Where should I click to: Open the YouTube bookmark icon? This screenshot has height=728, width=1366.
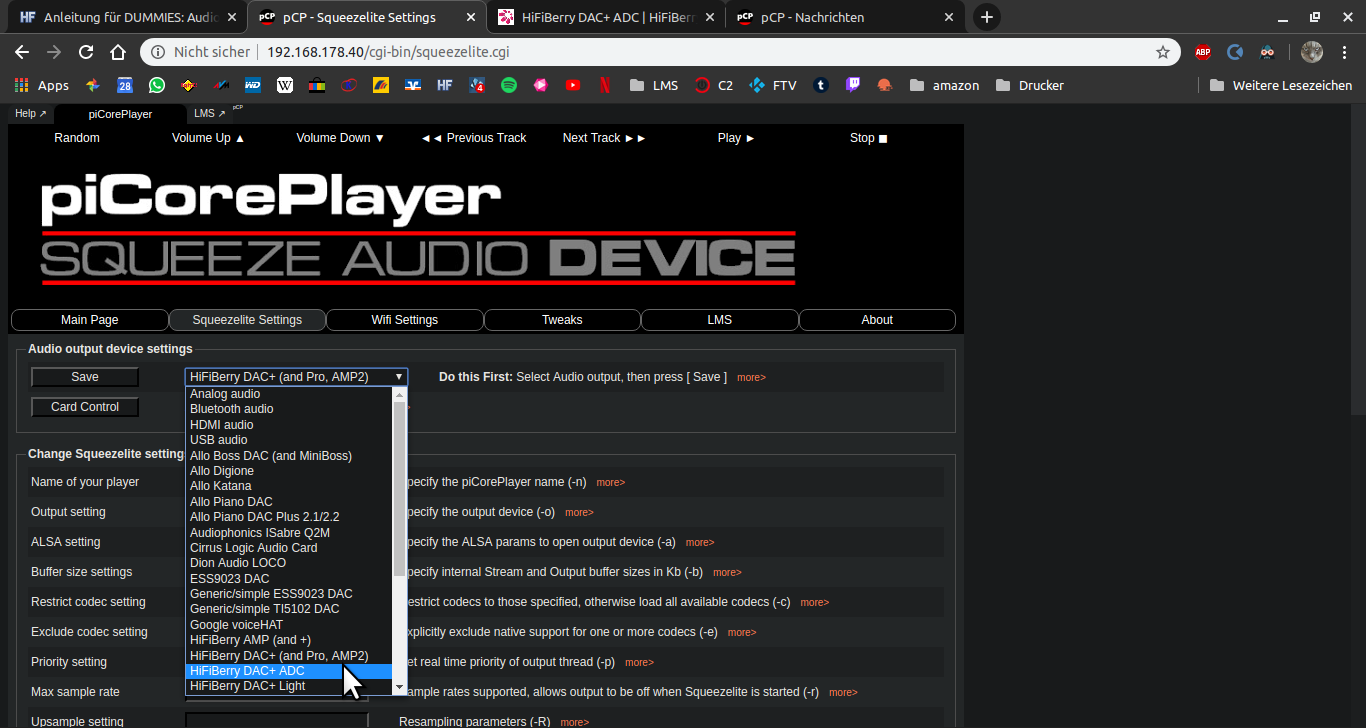[x=573, y=85]
